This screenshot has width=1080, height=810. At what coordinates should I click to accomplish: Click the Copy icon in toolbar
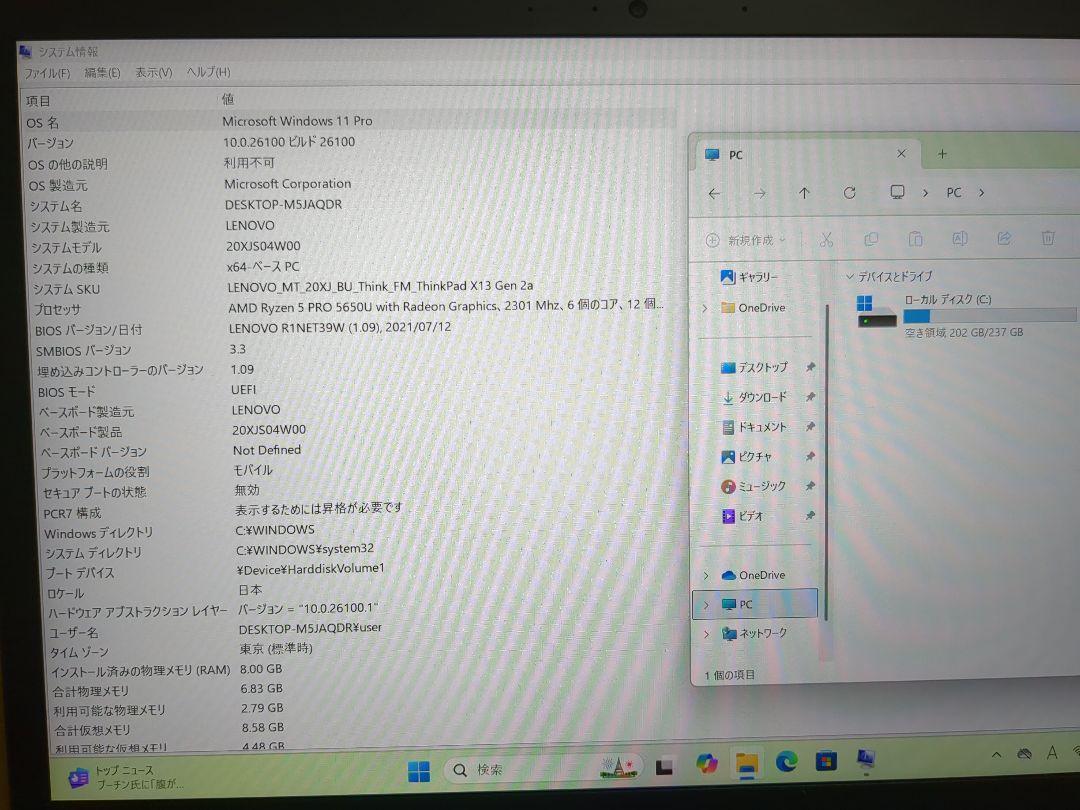tap(871, 239)
